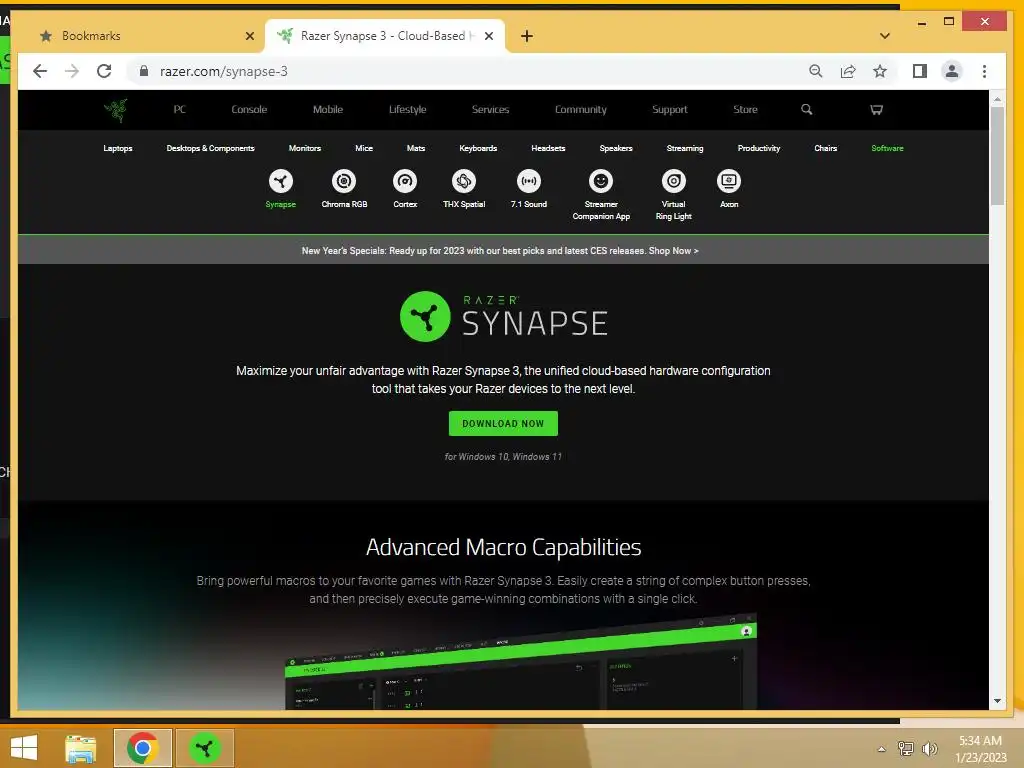Click the browser forward arrow
The image size is (1024, 768).
tap(72, 71)
